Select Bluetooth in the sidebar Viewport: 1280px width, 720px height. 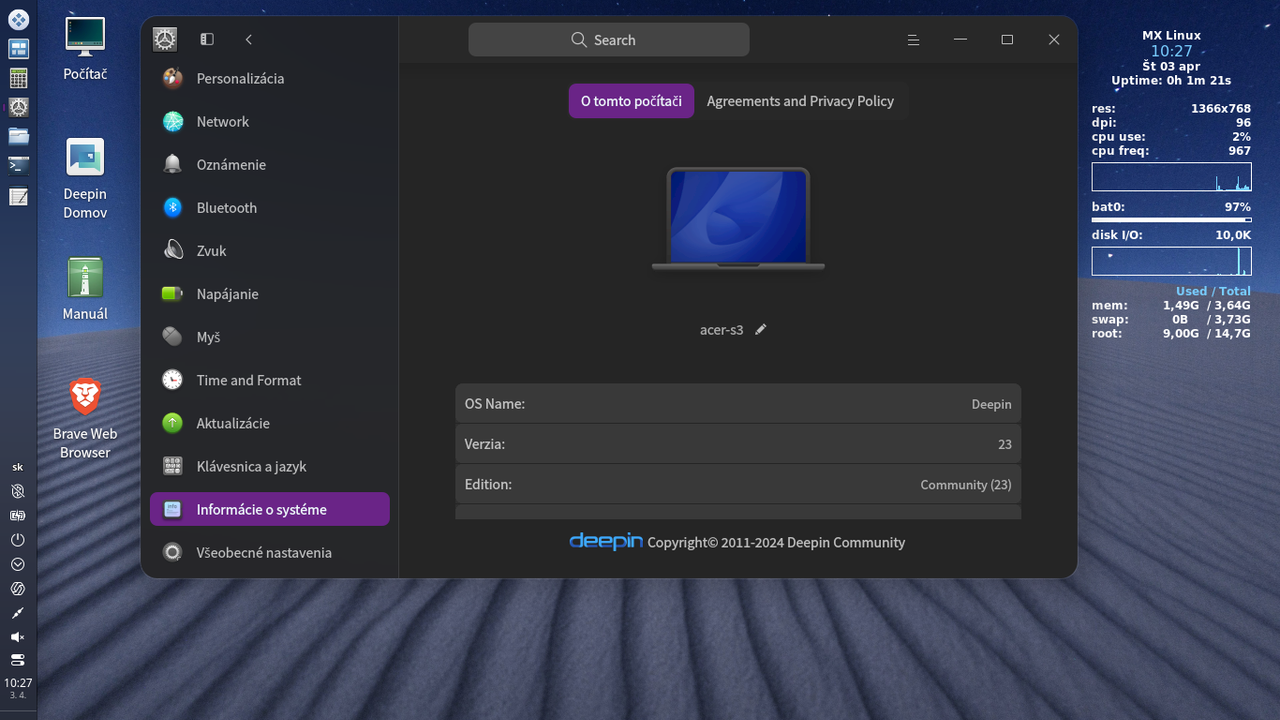pos(269,207)
